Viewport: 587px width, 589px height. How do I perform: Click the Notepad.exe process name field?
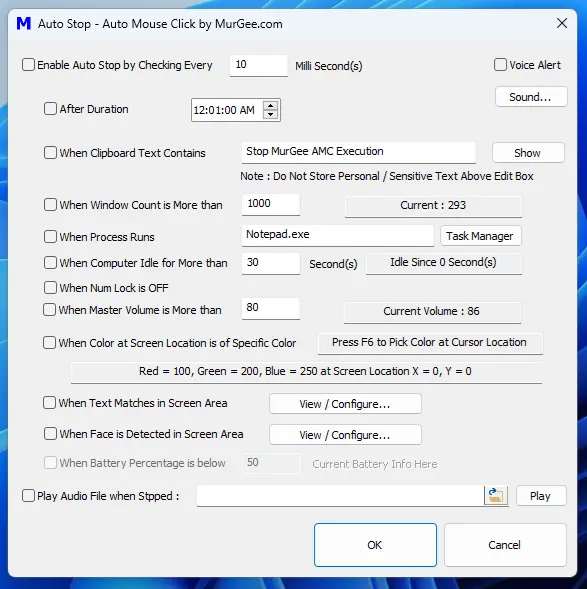click(x=338, y=235)
